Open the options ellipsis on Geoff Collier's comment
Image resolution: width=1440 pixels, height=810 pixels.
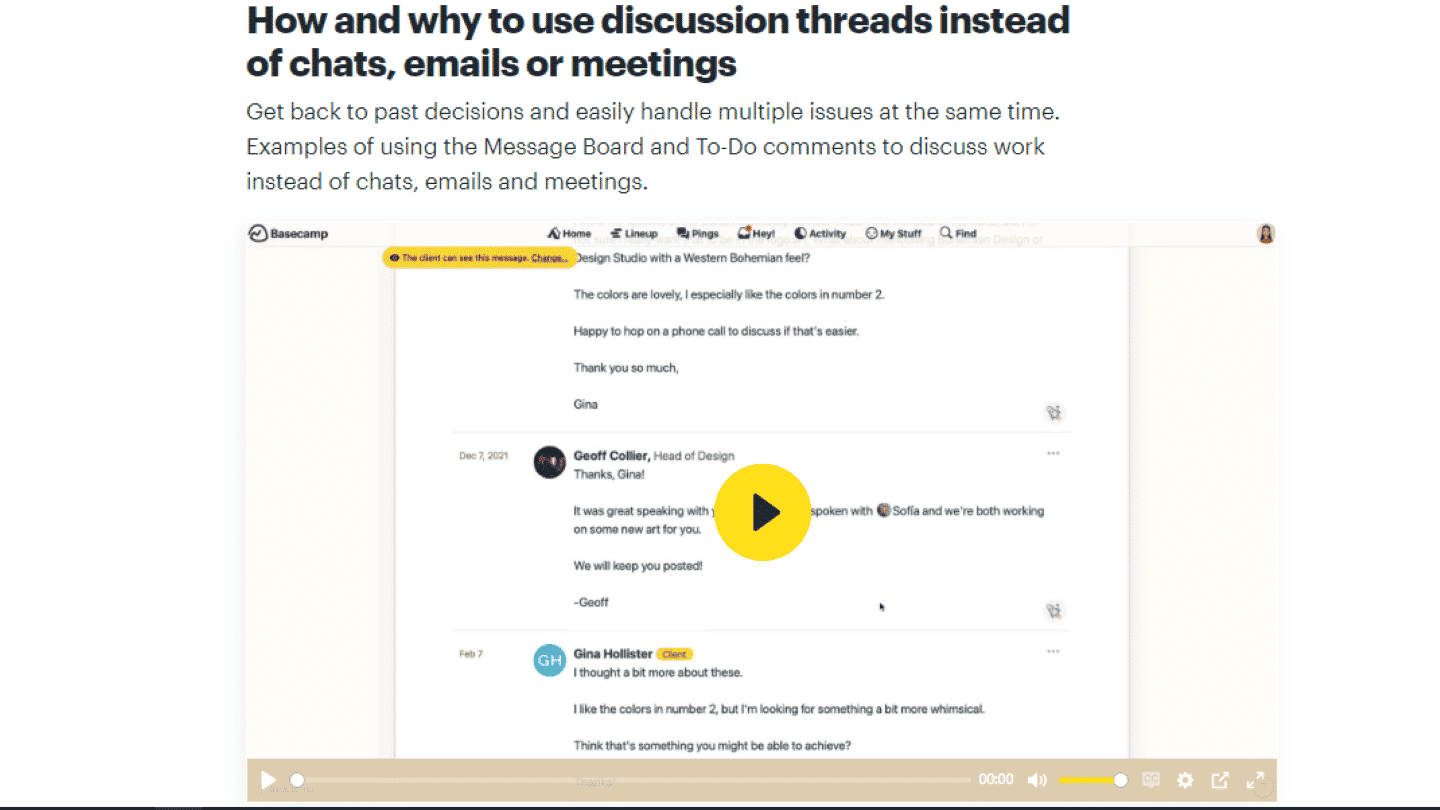point(1053,453)
